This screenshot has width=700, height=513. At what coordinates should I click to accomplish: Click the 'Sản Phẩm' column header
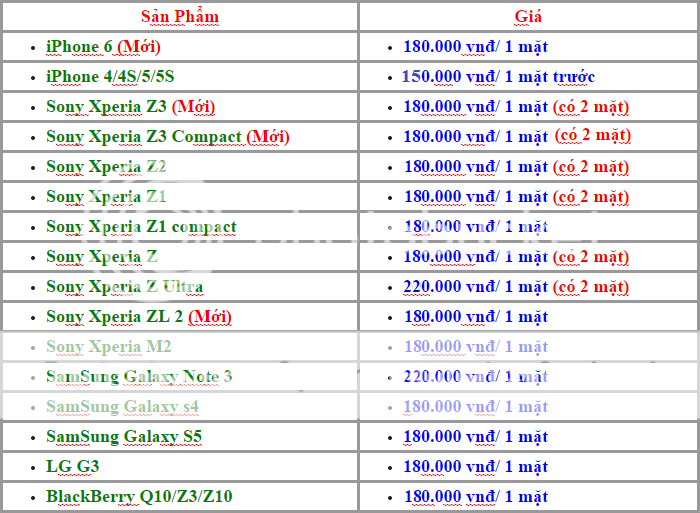(180, 17)
